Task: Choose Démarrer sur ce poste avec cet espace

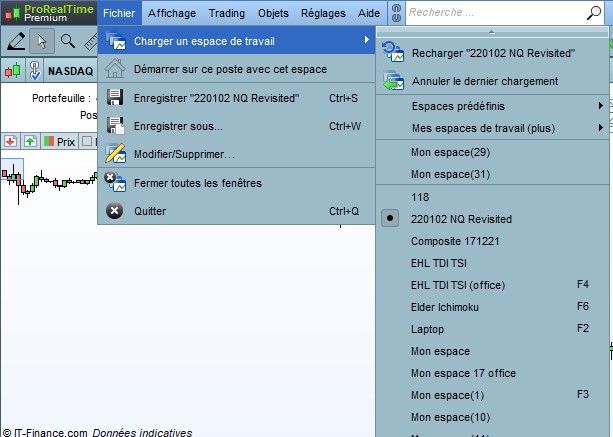Action: tap(236, 69)
